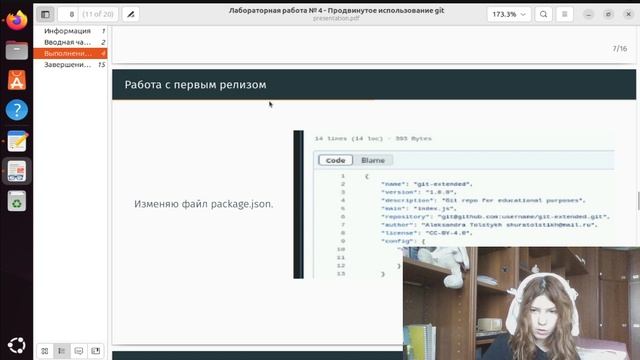Switch sidebar to outline view

(x=62, y=351)
